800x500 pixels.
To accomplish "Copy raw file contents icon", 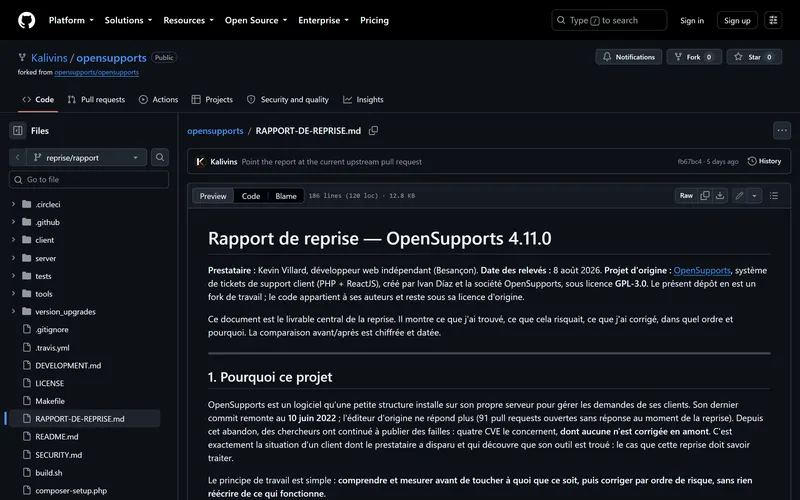I will pyautogui.click(x=705, y=195).
